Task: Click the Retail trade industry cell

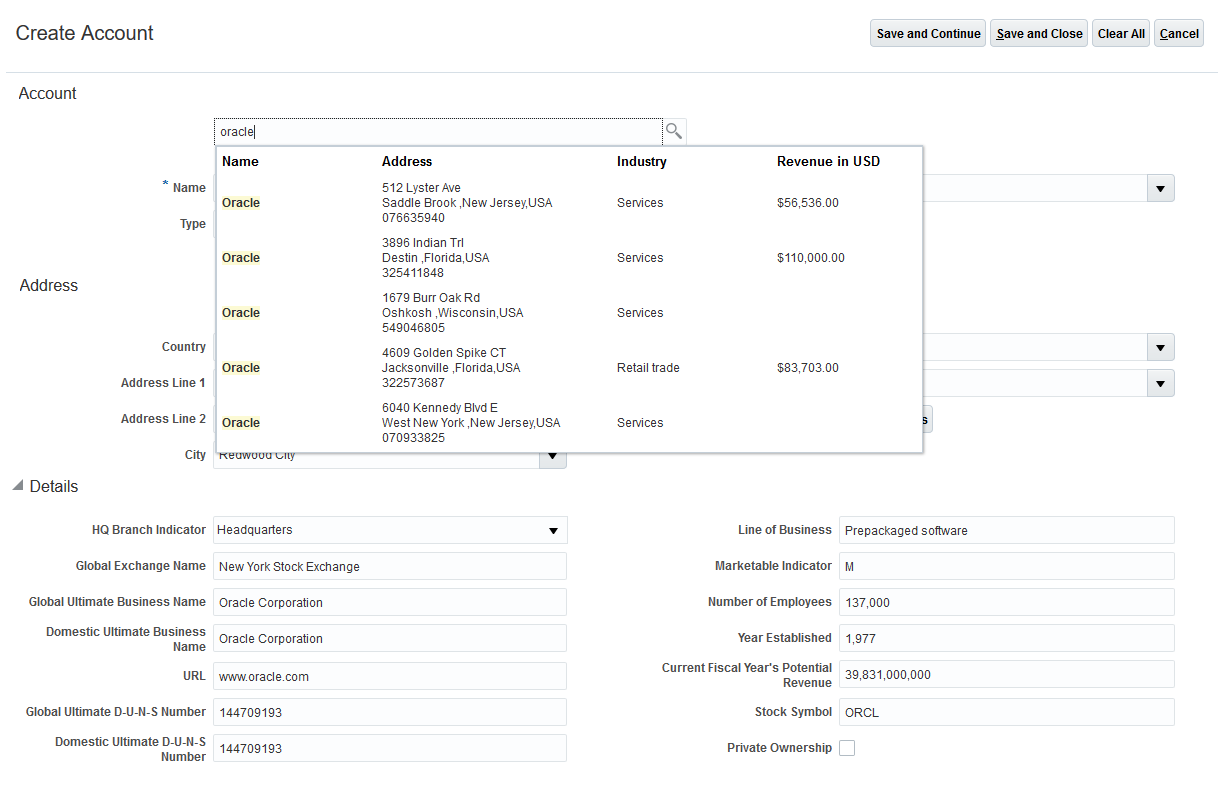Action: pos(648,368)
